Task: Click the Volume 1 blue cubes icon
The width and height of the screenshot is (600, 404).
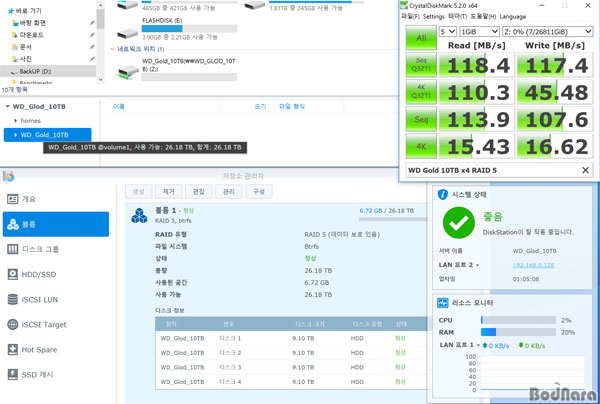Action: pyautogui.click(x=139, y=215)
